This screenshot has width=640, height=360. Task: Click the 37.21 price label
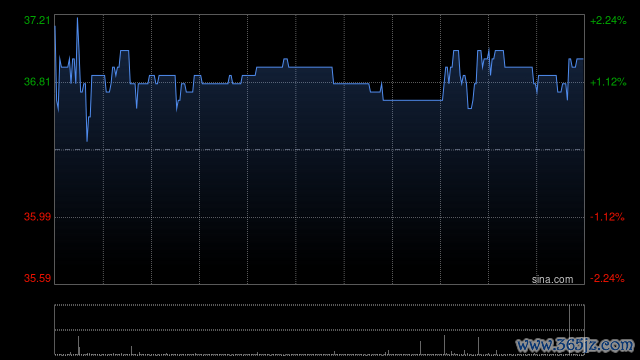click(37, 20)
